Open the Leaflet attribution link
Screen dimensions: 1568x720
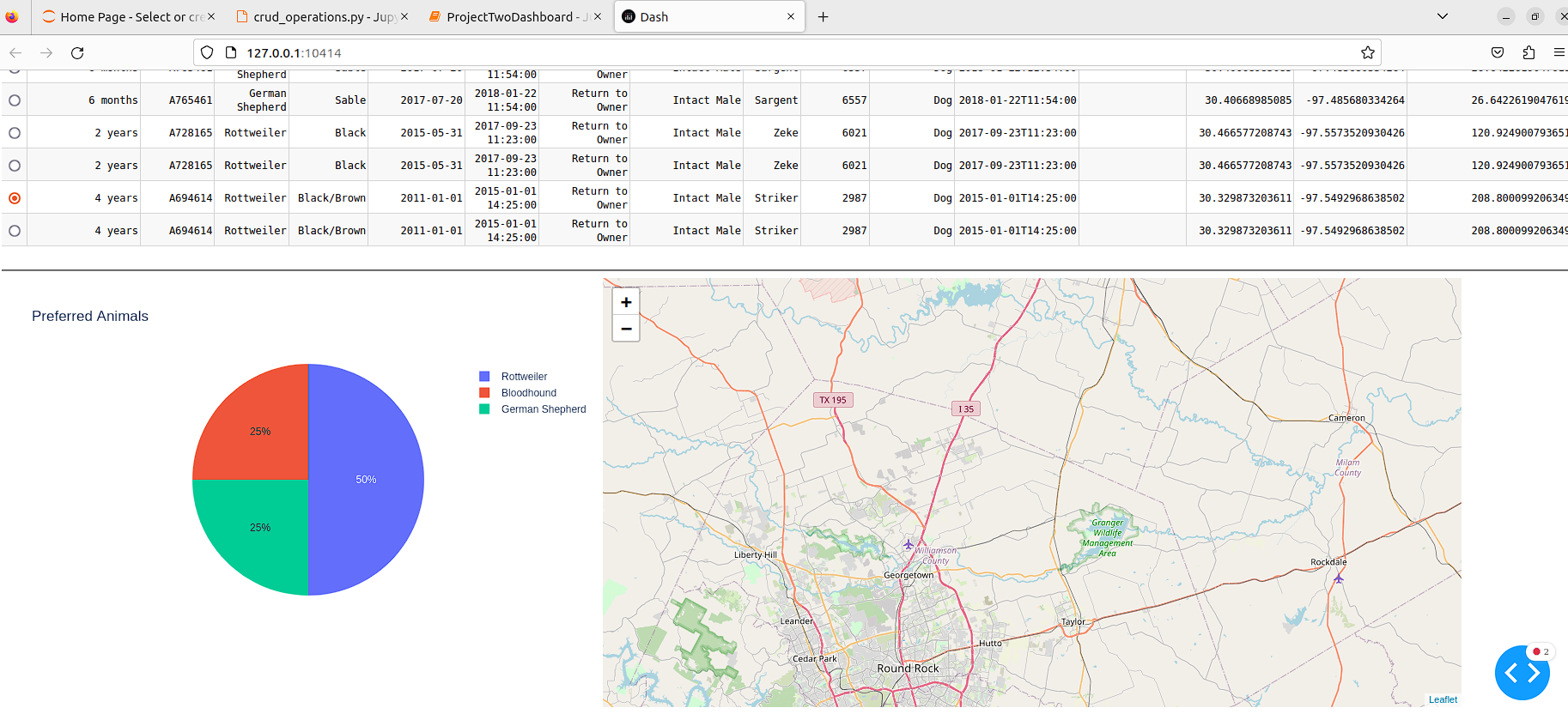1443,699
